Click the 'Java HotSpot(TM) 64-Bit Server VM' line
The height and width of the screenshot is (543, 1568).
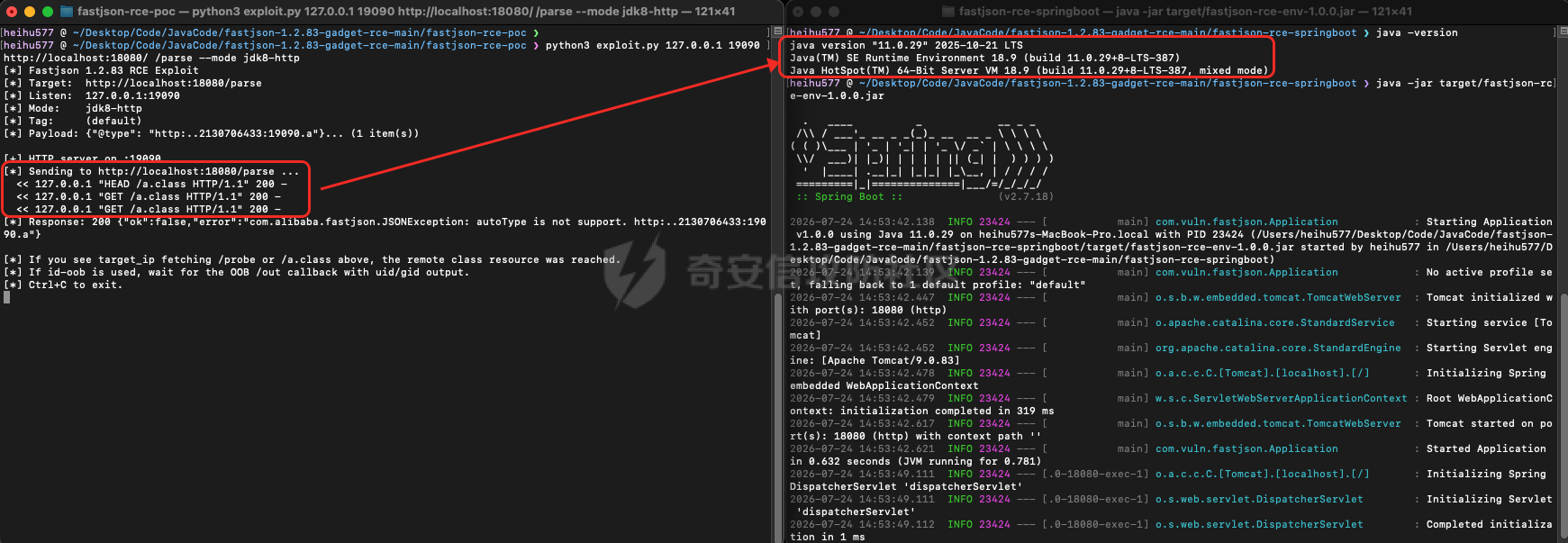point(1029,70)
